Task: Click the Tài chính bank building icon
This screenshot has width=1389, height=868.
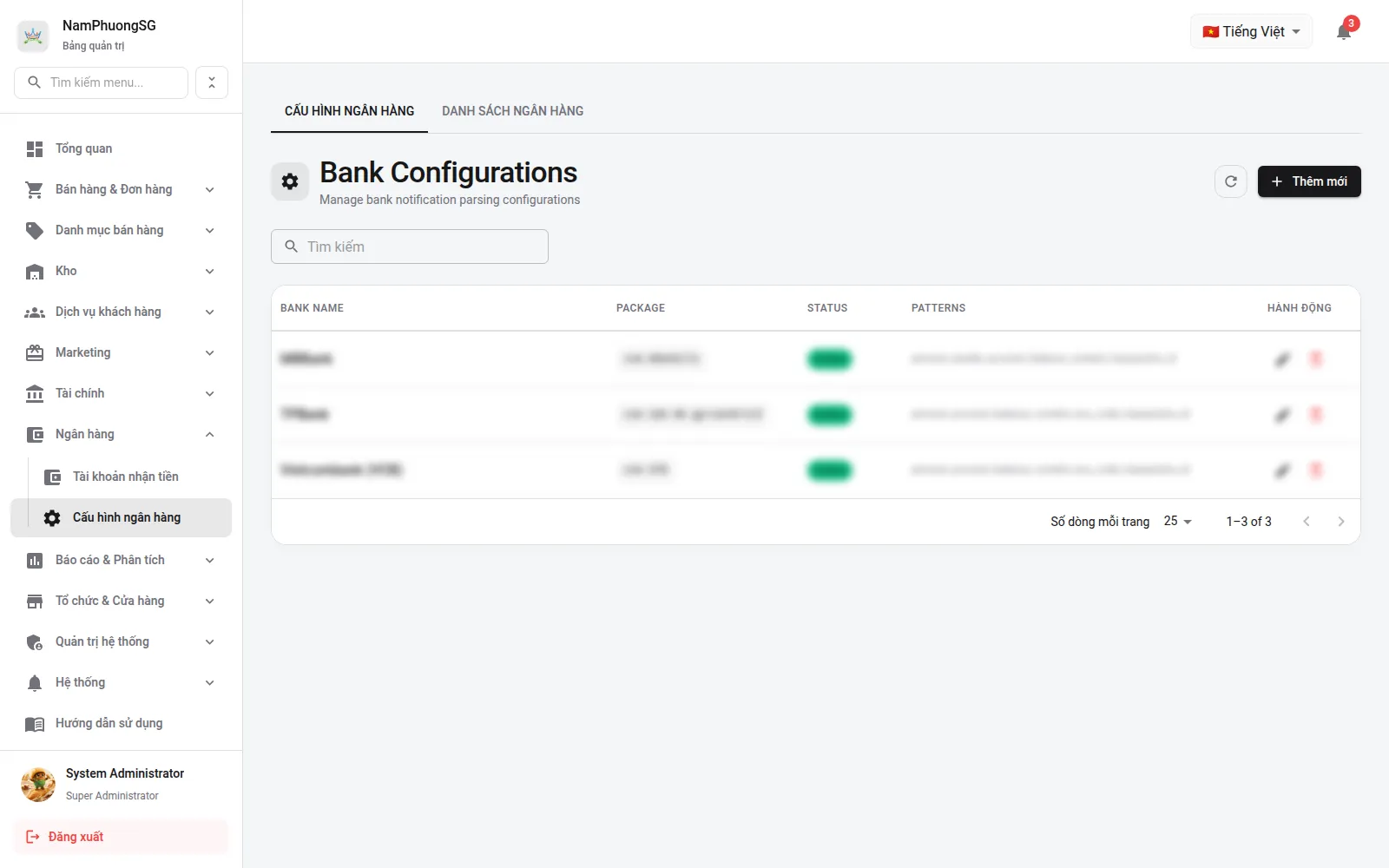Action: (x=35, y=394)
